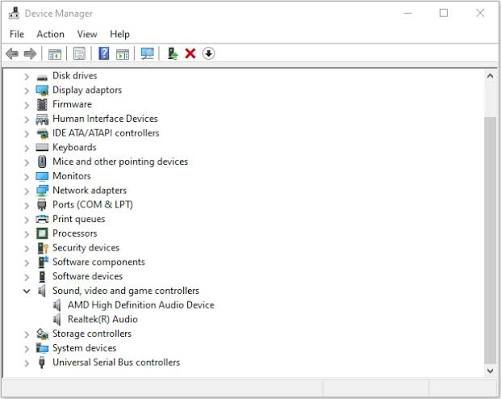
Task: Click the Back arrow toolbar icon
Action: [12, 53]
